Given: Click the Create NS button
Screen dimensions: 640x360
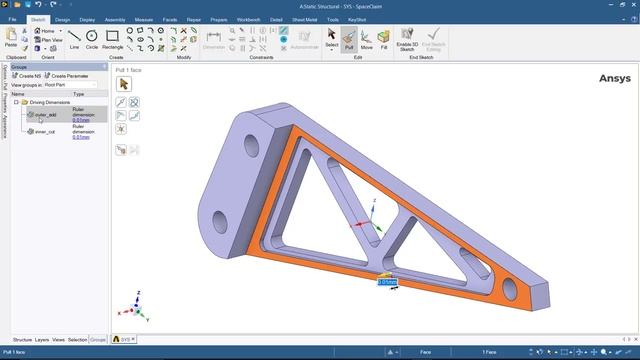Looking at the screenshot, I should point(27,76).
